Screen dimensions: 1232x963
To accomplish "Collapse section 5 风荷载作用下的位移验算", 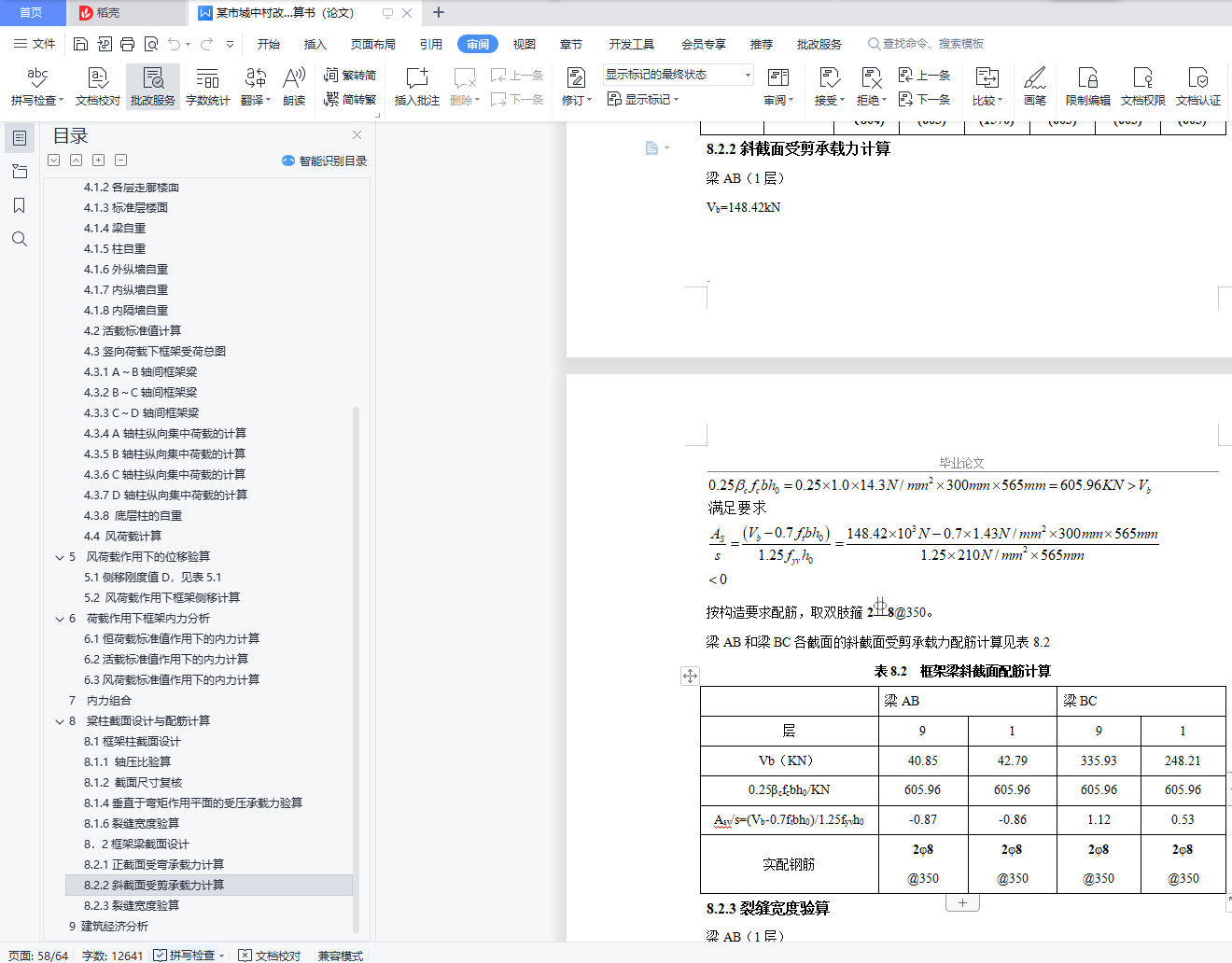I will [60, 557].
